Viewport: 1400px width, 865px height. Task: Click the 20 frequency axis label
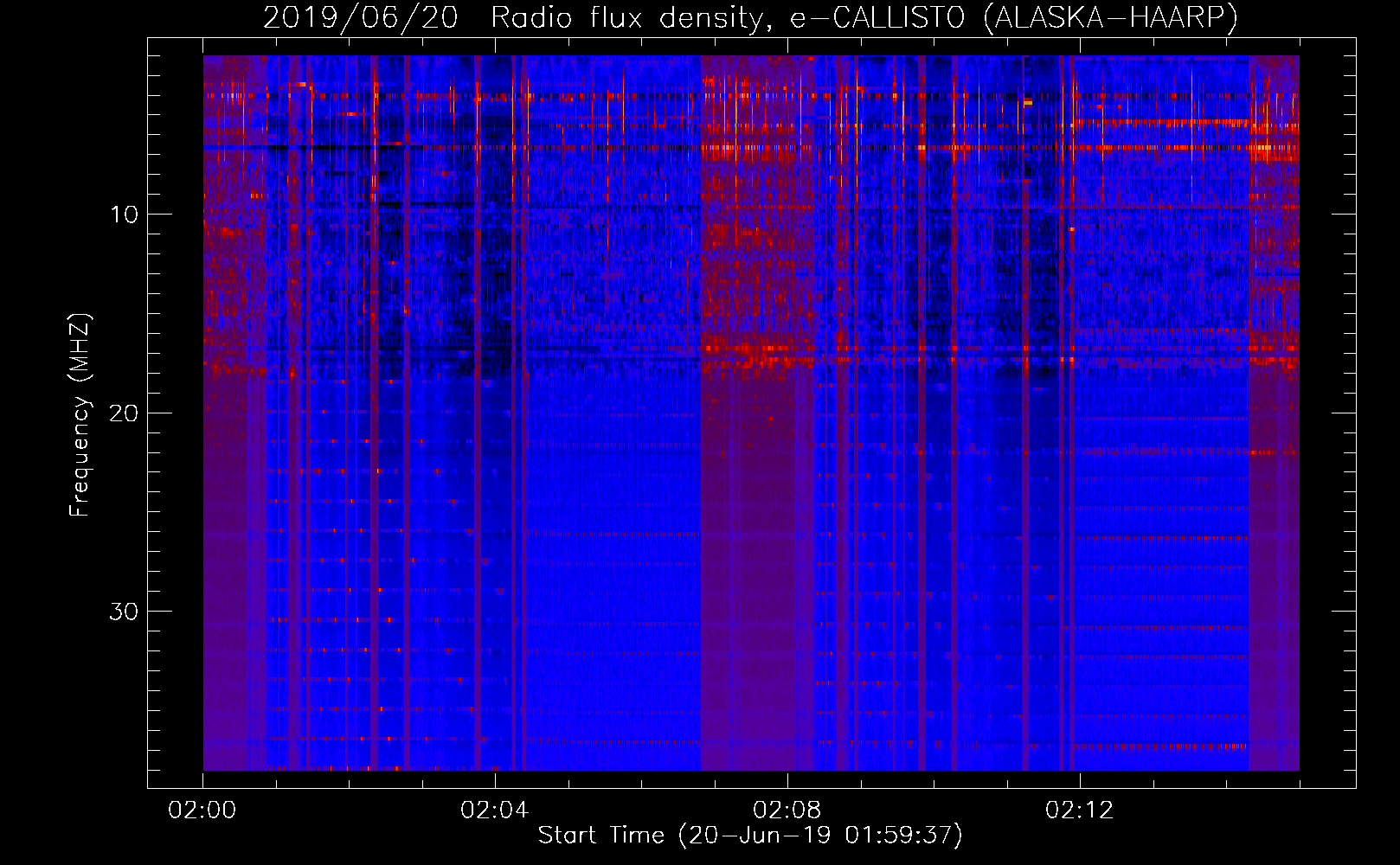(x=124, y=413)
